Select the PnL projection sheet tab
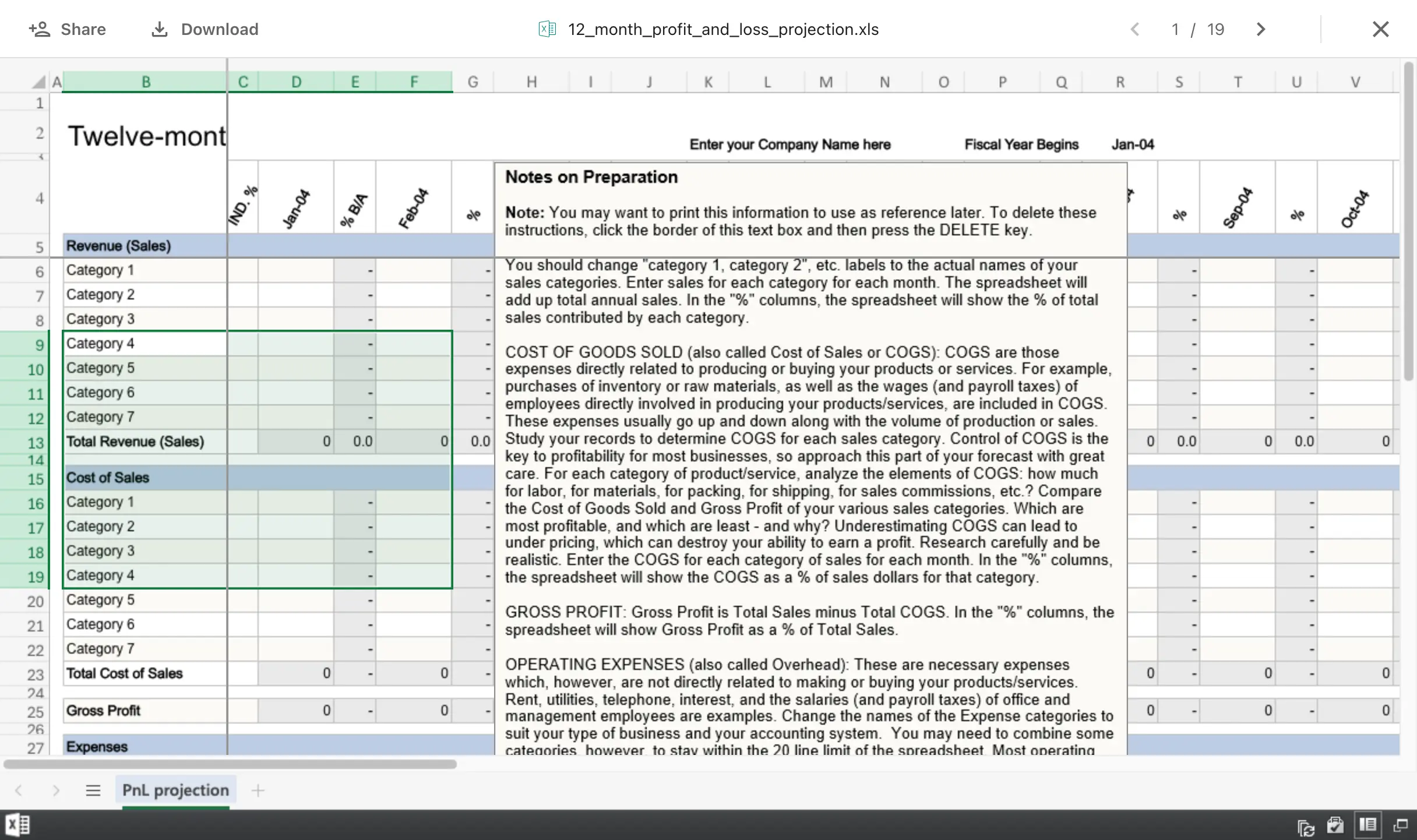This screenshot has height=840, width=1417. coord(175,790)
